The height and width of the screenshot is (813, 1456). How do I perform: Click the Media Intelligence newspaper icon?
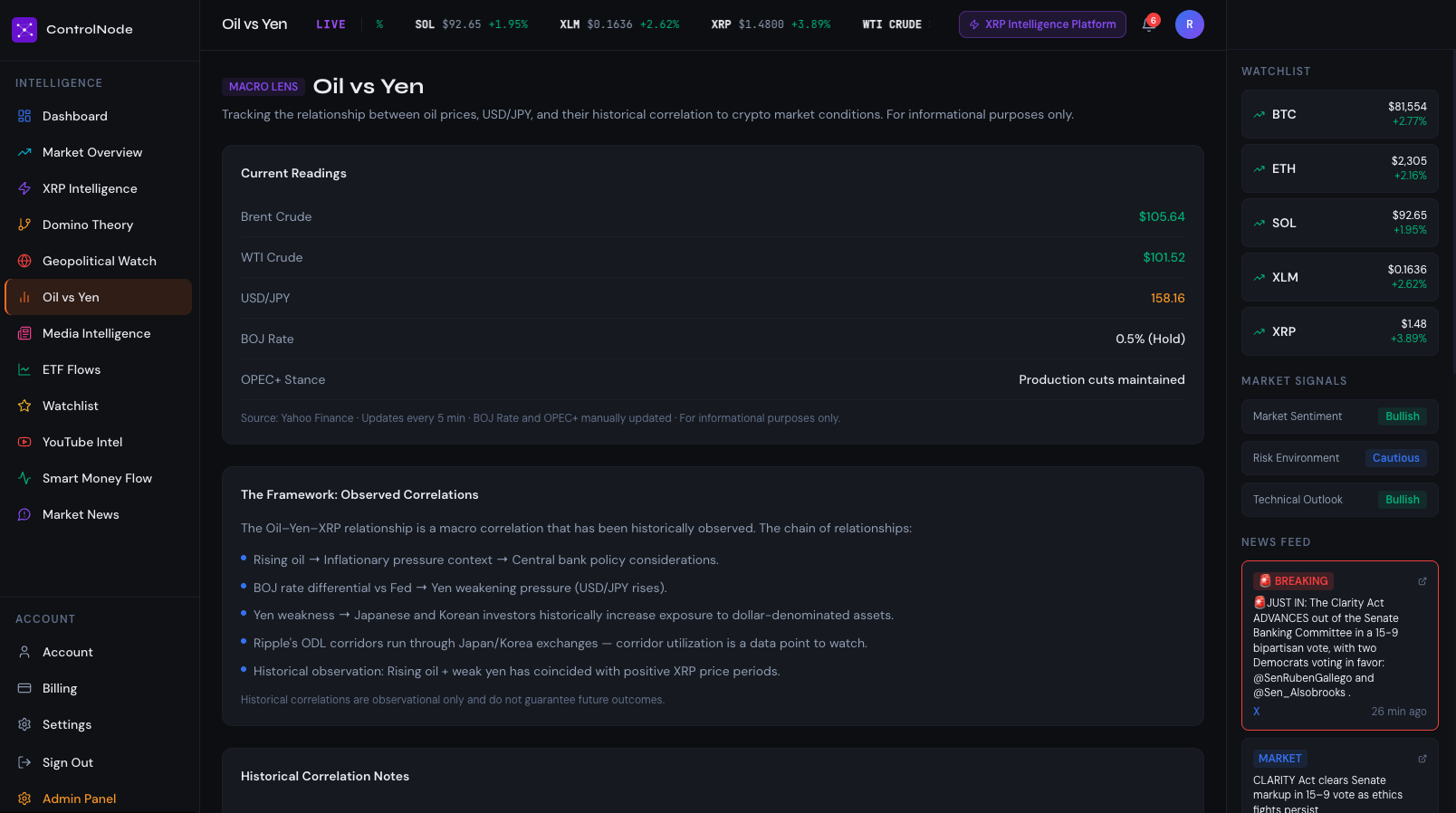(x=24, y=333)
